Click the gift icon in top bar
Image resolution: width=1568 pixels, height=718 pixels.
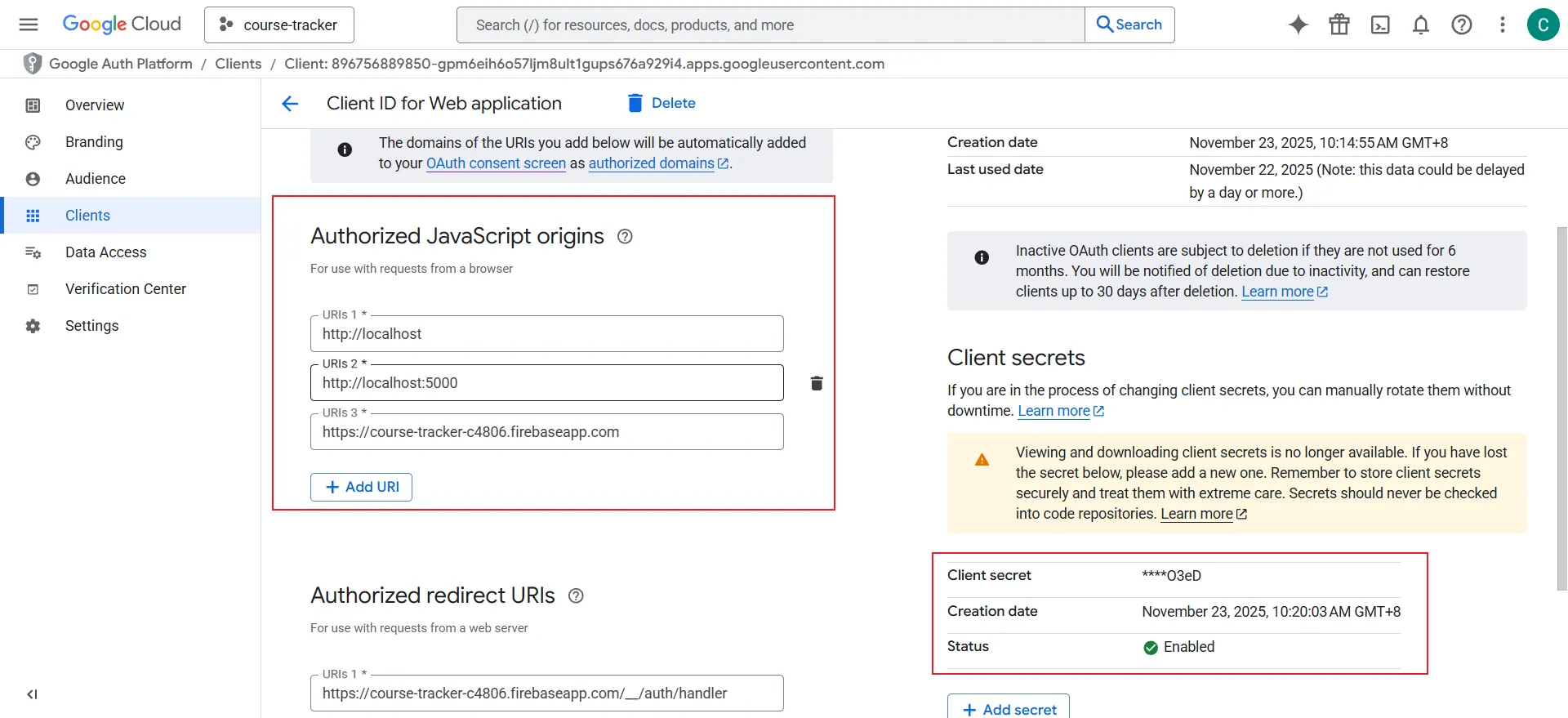[1339, 25]
